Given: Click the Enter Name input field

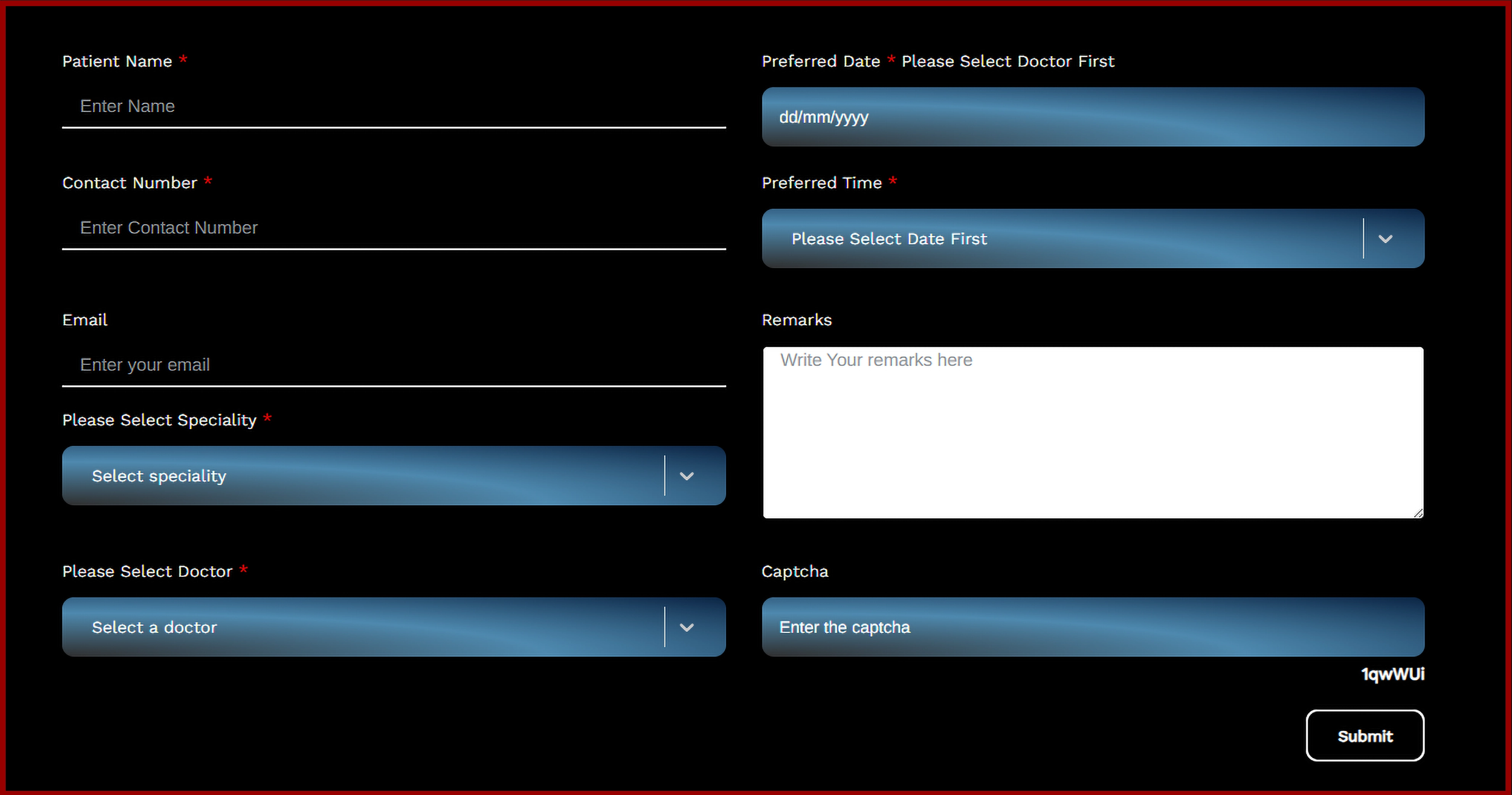Looking at the screenshot, I should pyautogui.click(x=393, y=106).
